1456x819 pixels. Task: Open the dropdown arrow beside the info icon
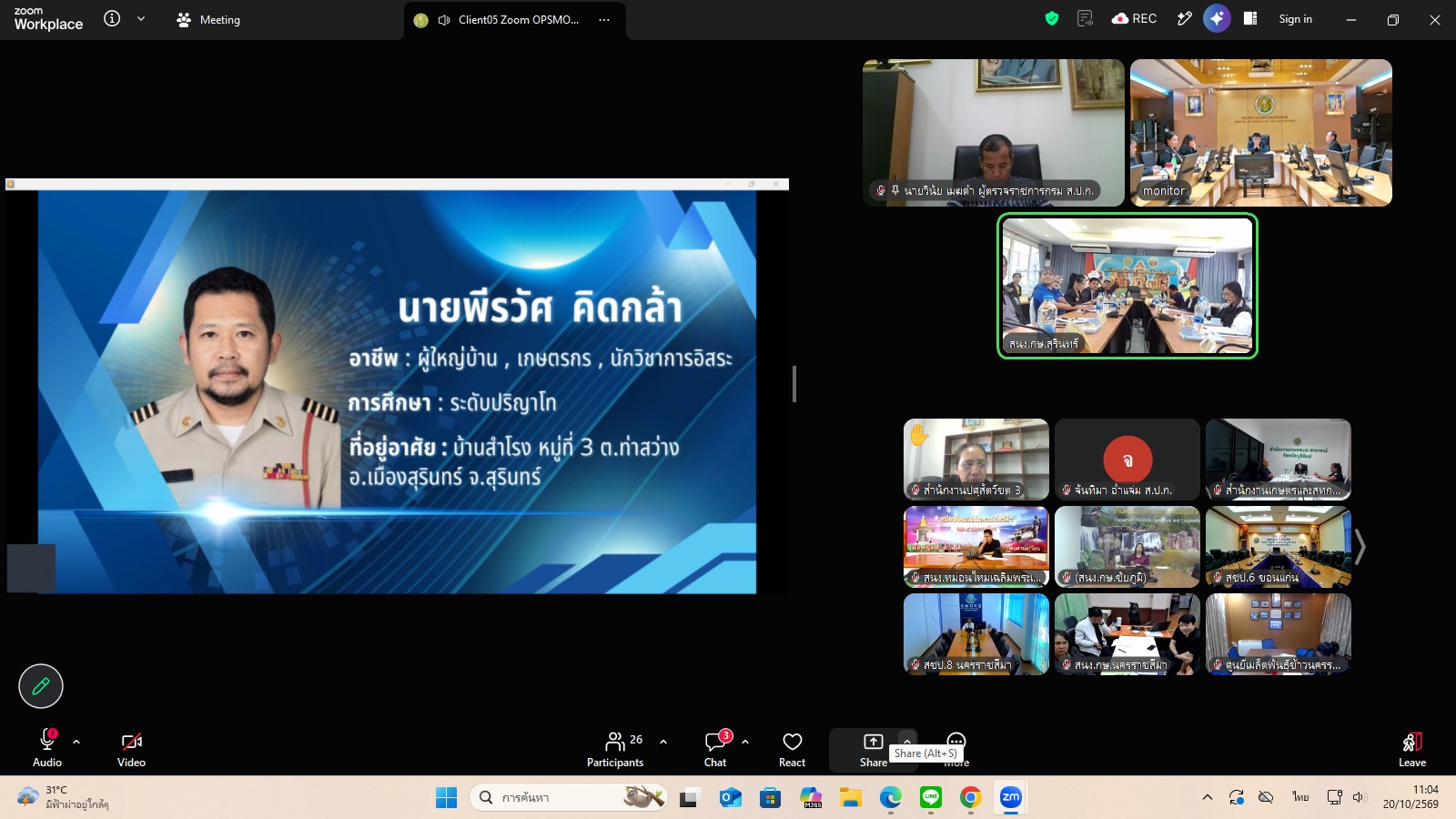click(x=141, y=18)
